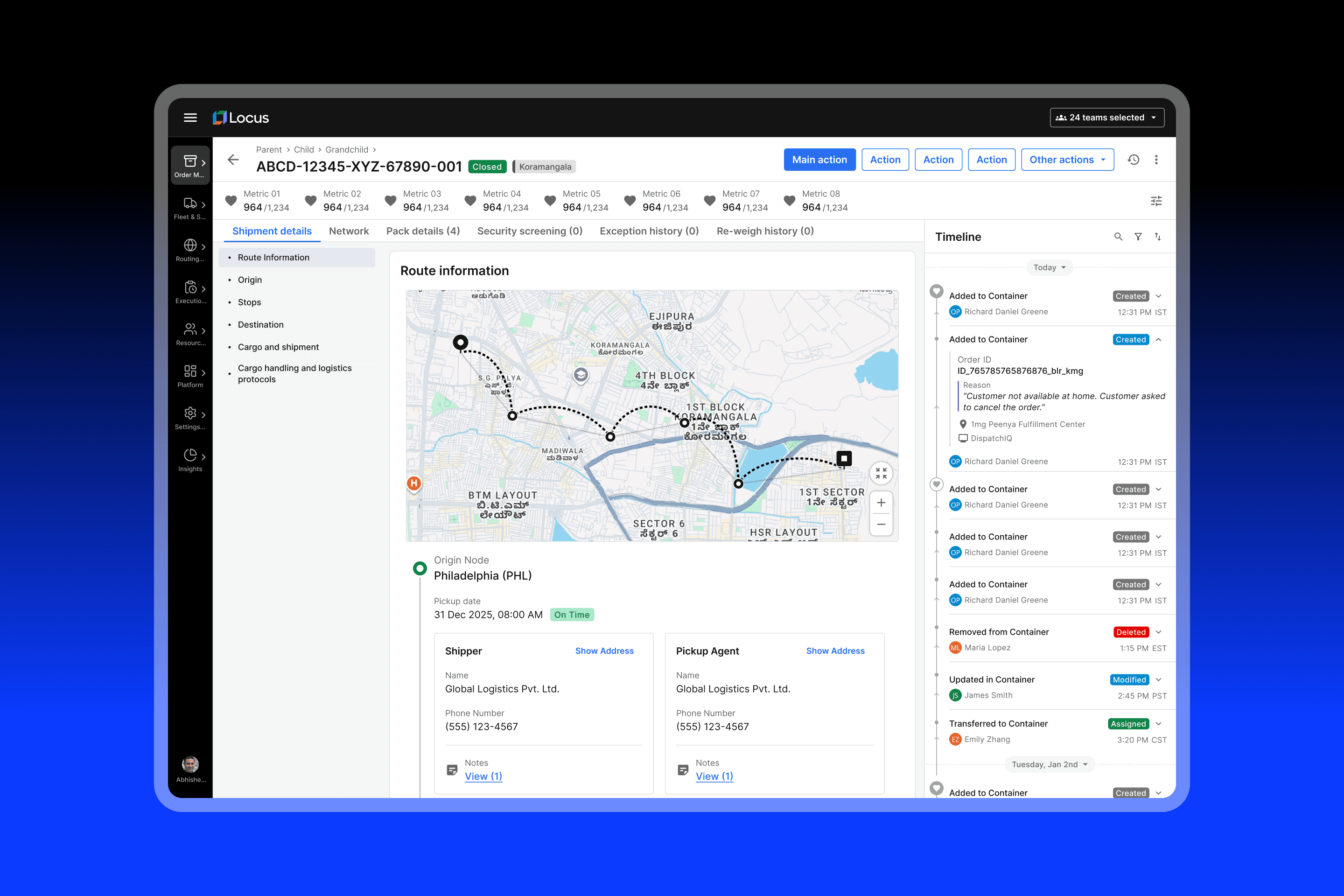Click Show Address on the Shipper card
The height and width of the screenshot is (896, 1344).
604,651
